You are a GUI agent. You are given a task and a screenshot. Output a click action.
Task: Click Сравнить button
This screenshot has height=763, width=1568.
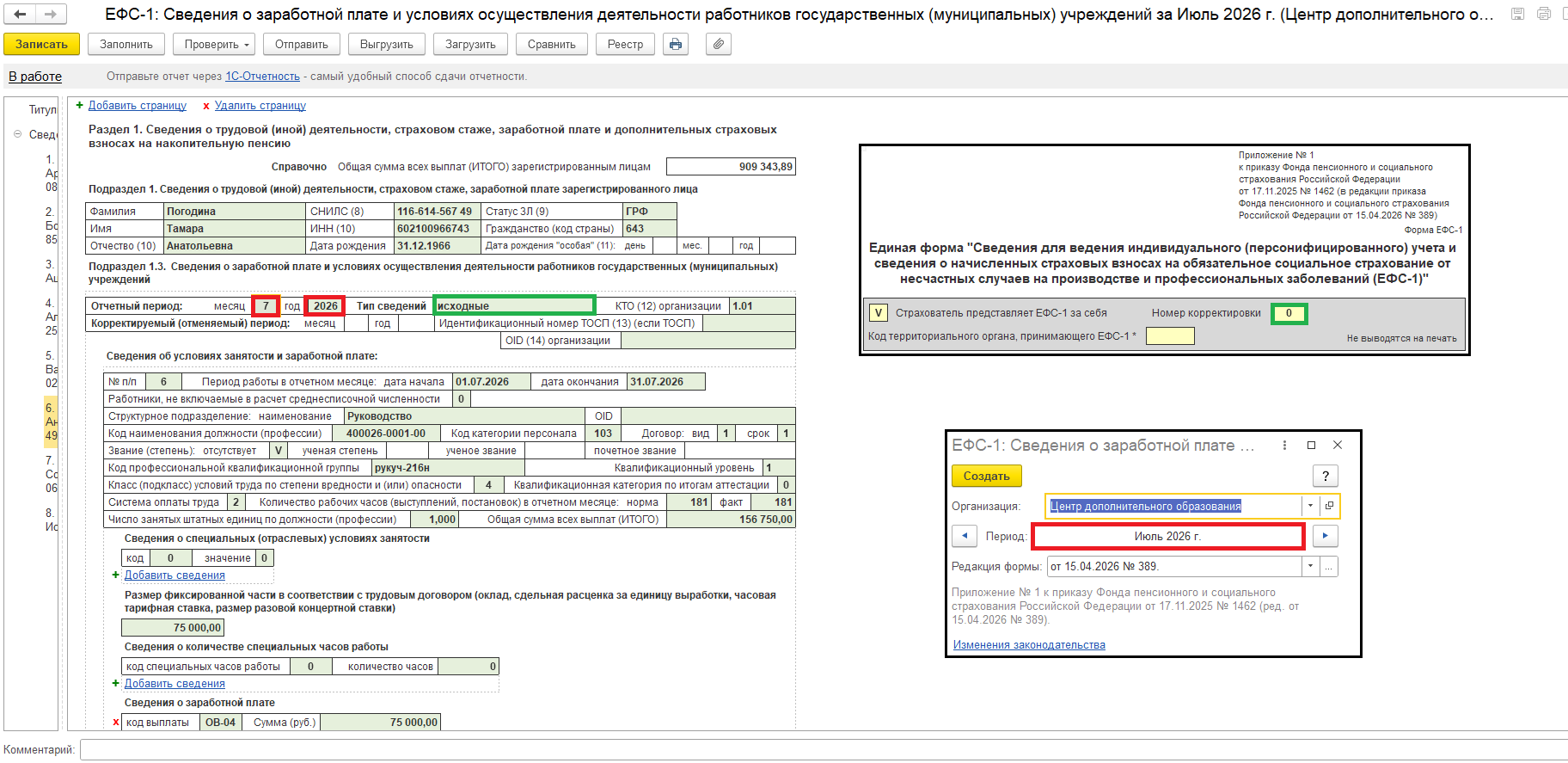pyautogui.click(x=552, y=44)
